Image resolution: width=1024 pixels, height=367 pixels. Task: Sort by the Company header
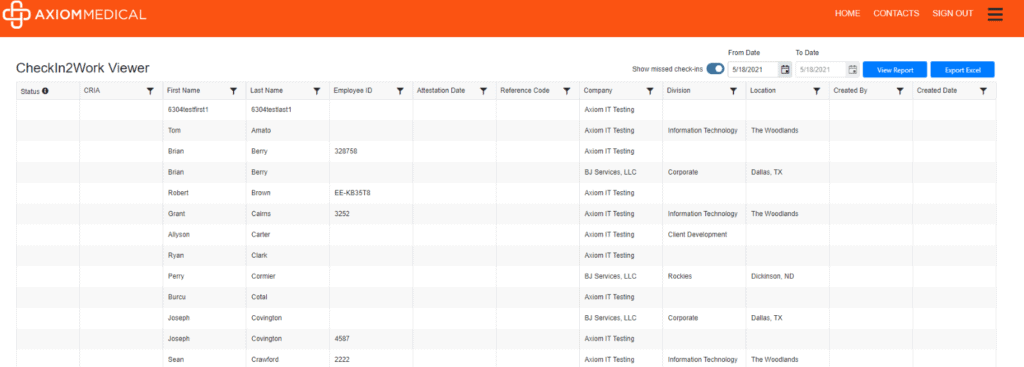pyautogui.click(x=598, y=91)
